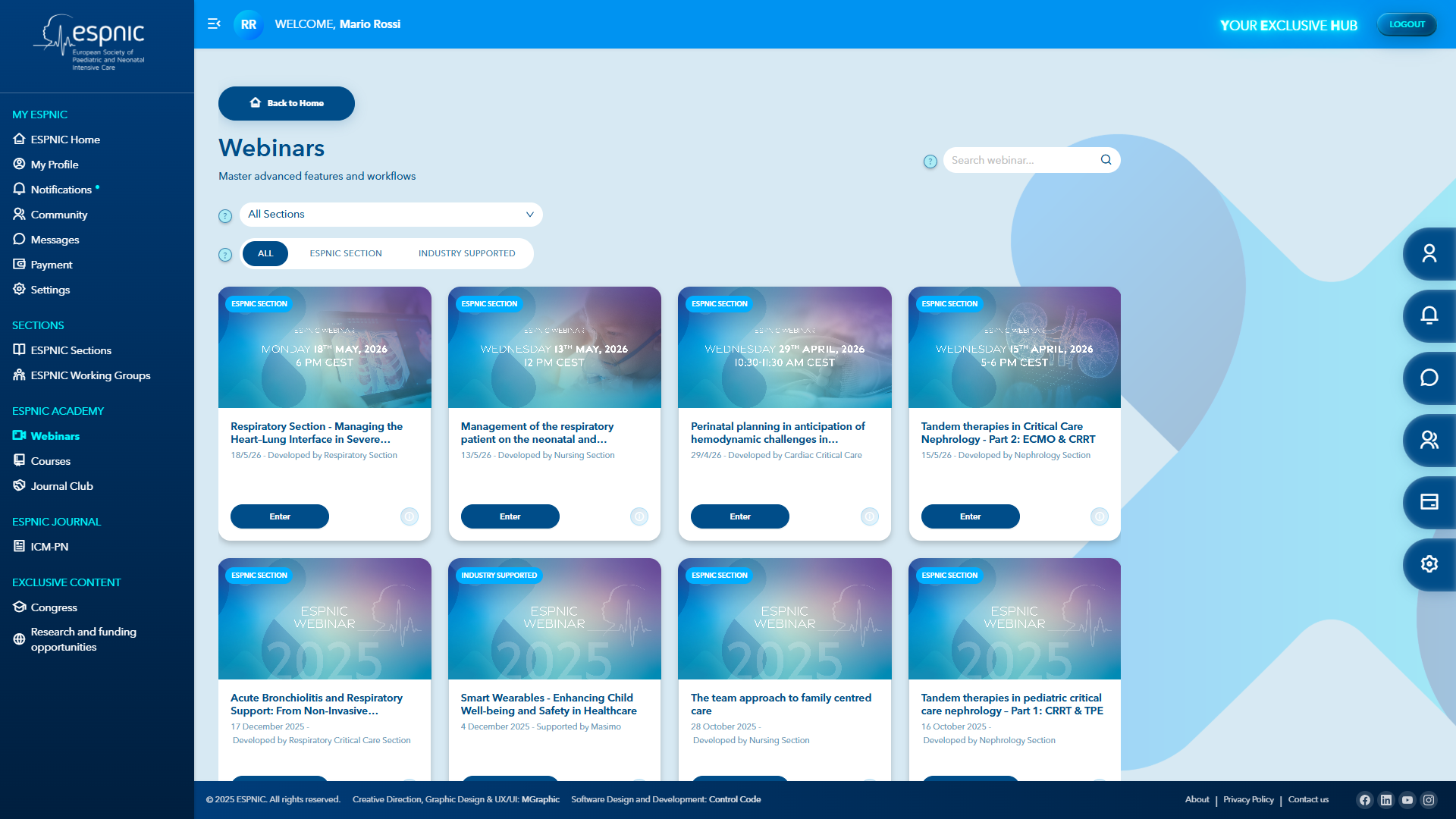
Task: Collapse the sidebar menu toggle icon
Action: pyautogui.click(x=214, y=24)
